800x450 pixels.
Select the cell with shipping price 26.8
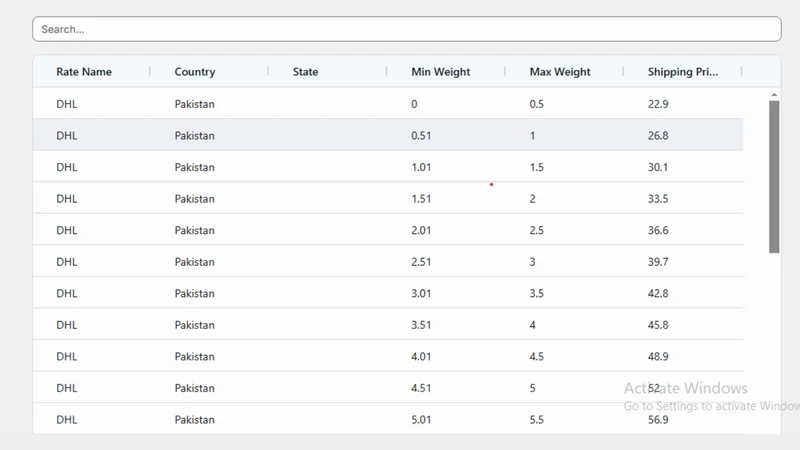658,136
